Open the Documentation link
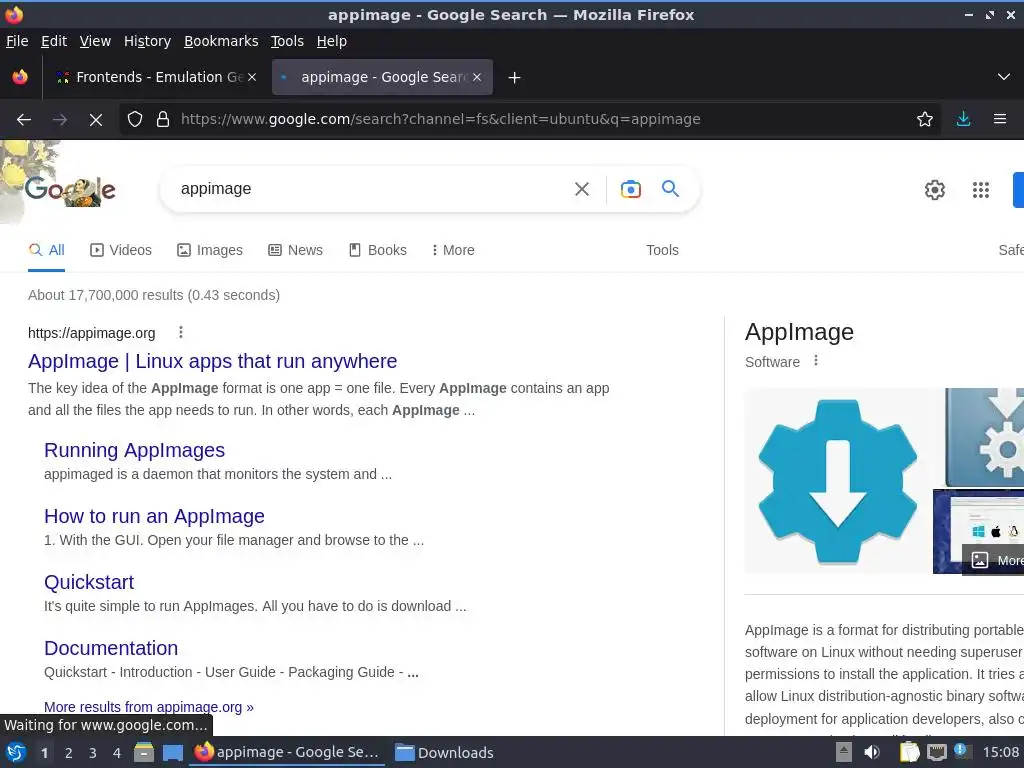The width and height of the screenshot is (1024, 768). click(x=111, y=648)
